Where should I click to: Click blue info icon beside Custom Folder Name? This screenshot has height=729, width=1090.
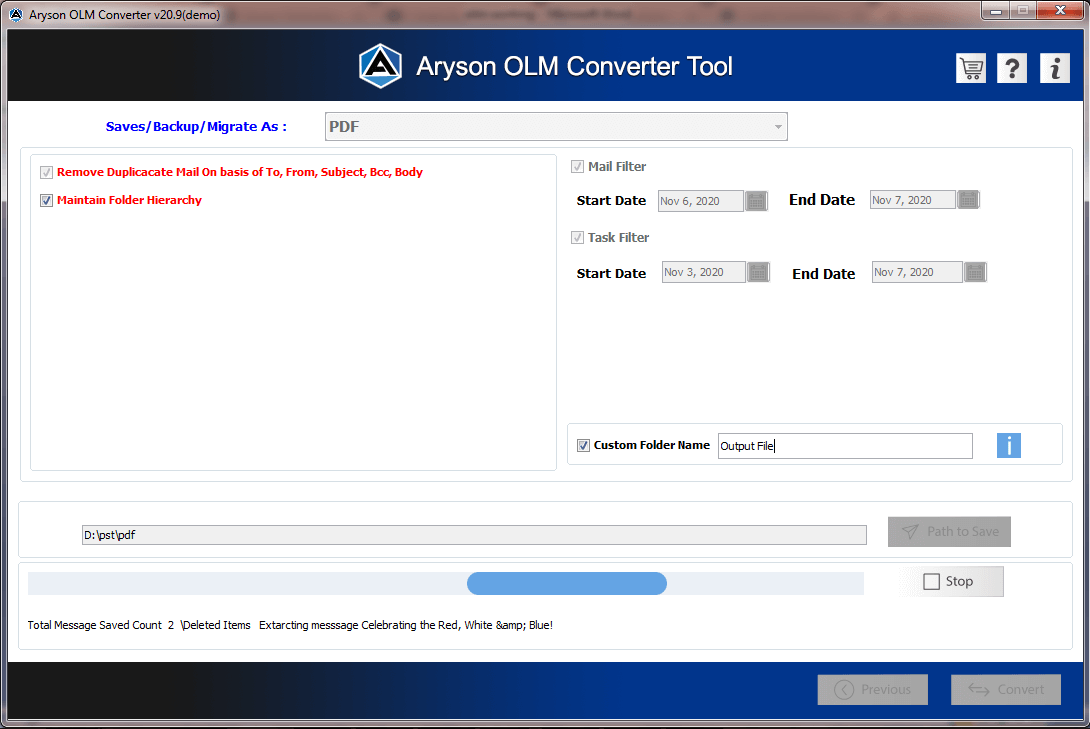click(x=1008, y=445)
